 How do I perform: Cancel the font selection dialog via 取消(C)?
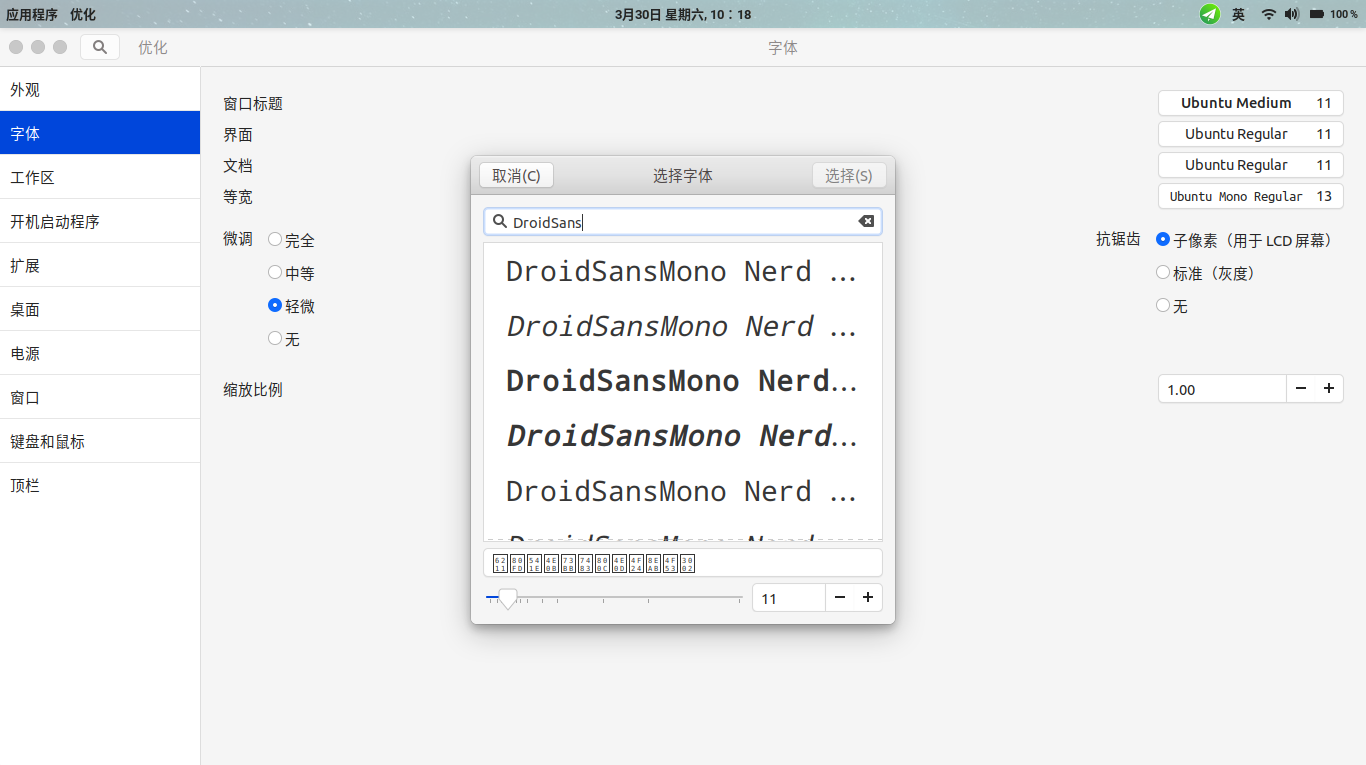click(516, 174)
